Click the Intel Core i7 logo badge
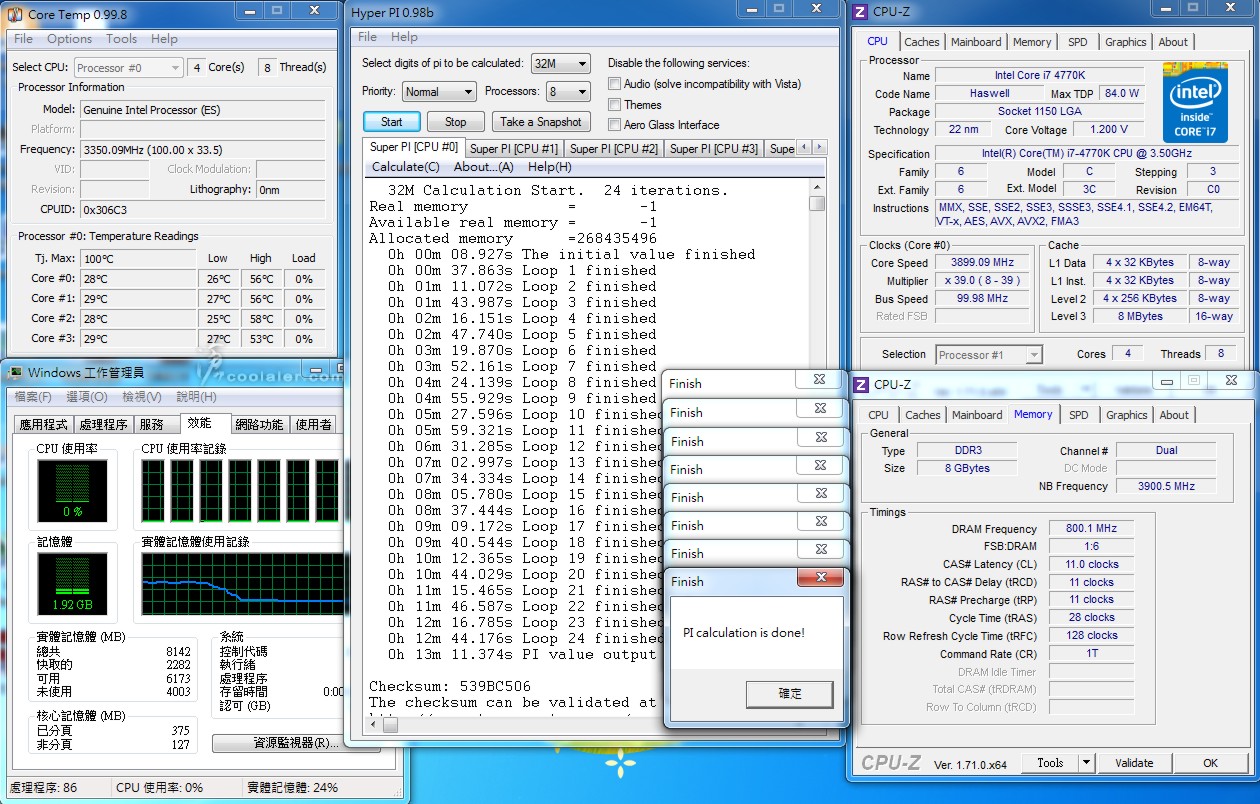The image size is (1260, 804). click(1195, 105)
